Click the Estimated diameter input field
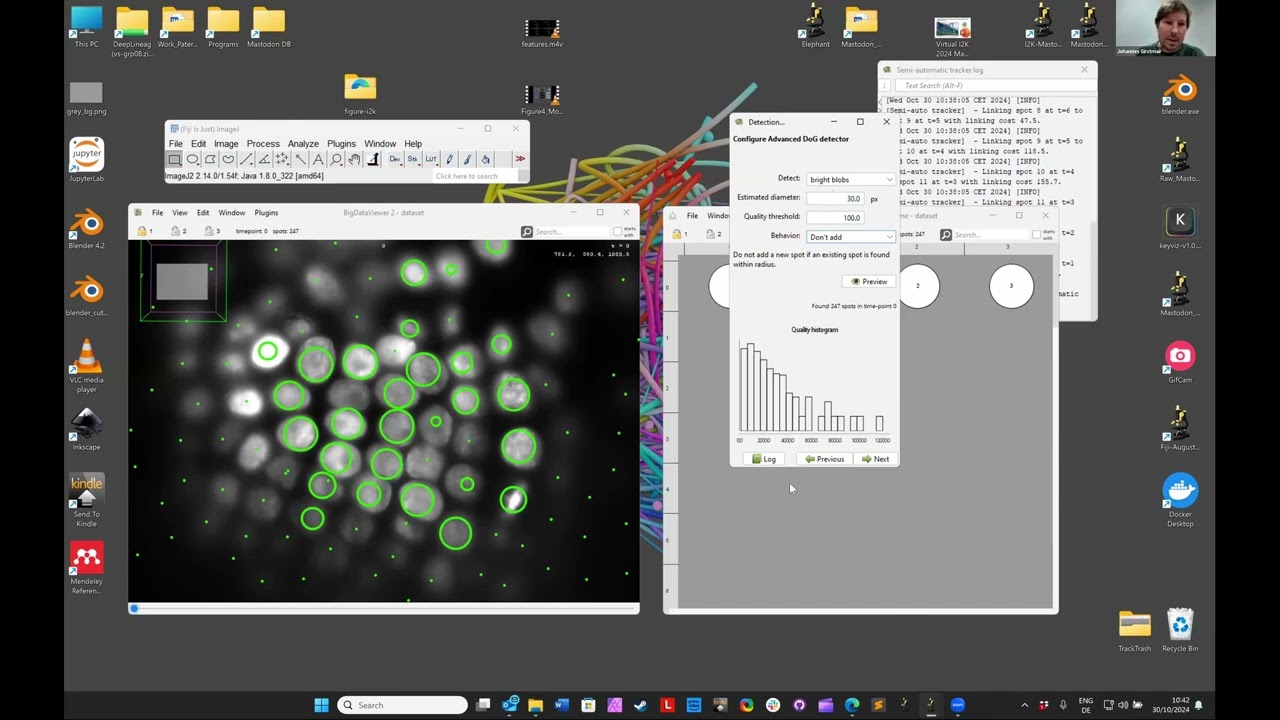This screenshot has width=1280, height=720. click(837, 198)
